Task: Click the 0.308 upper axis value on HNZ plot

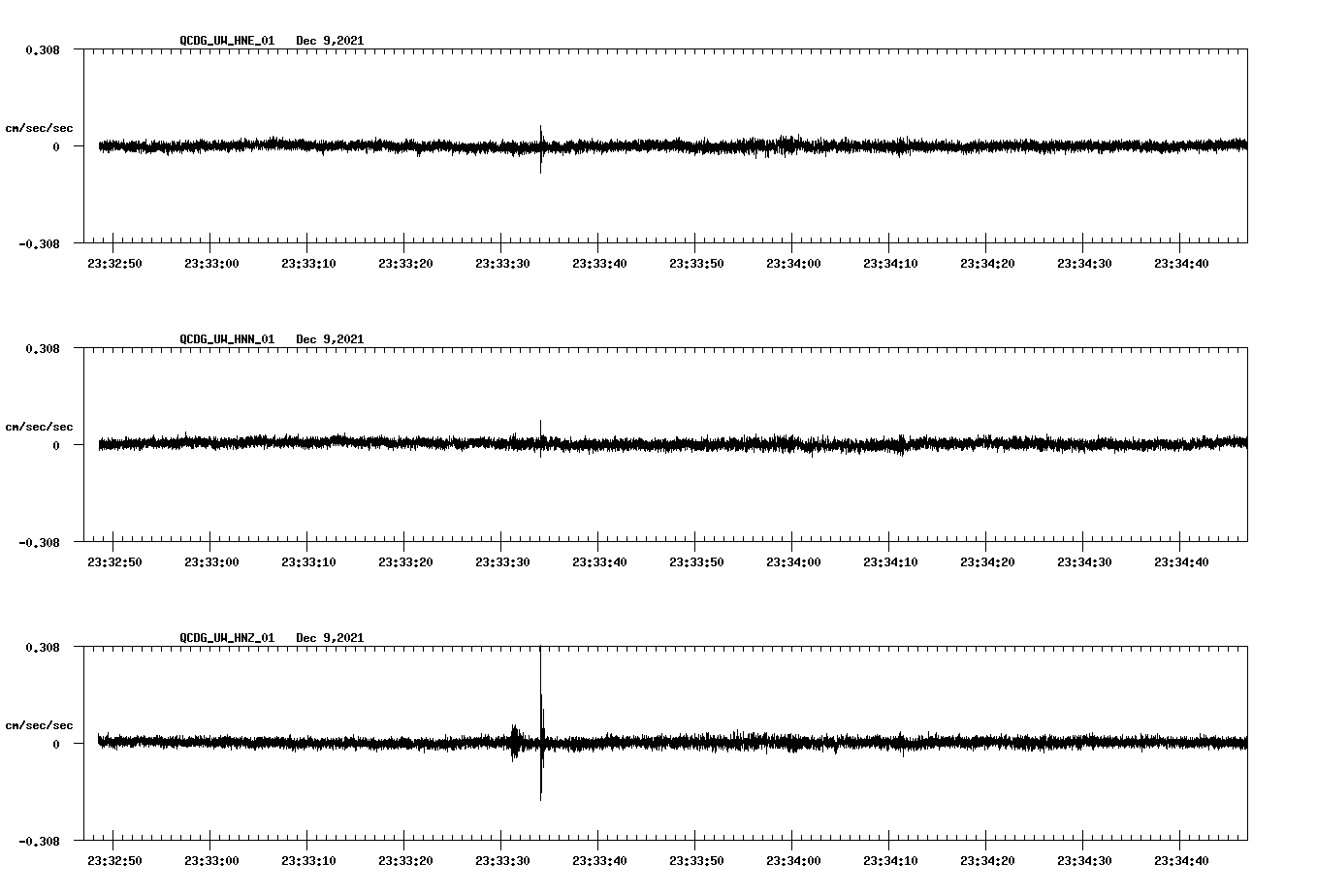Action: pyautogui.click(x=43, y=647)
